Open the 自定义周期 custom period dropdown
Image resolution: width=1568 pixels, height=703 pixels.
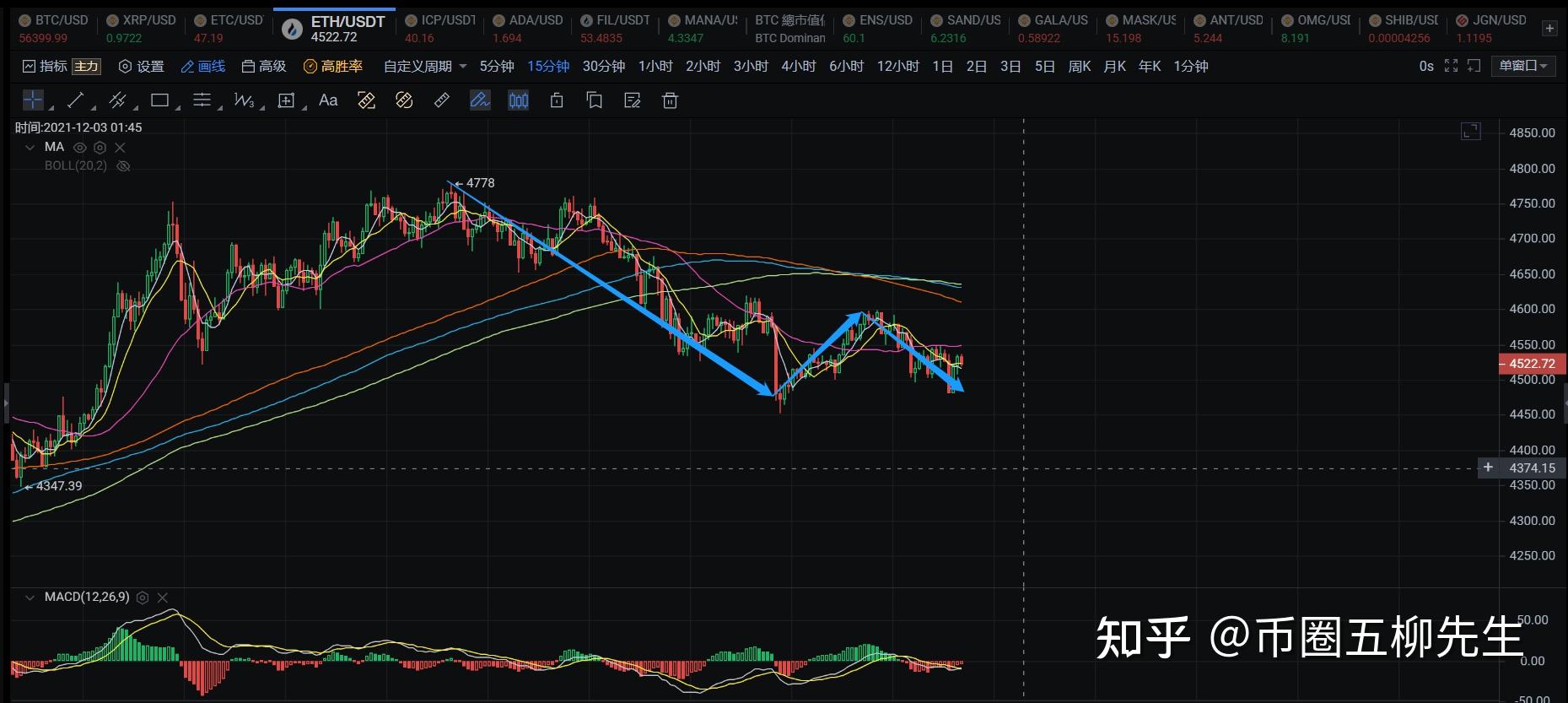click(x=425, y=66)
